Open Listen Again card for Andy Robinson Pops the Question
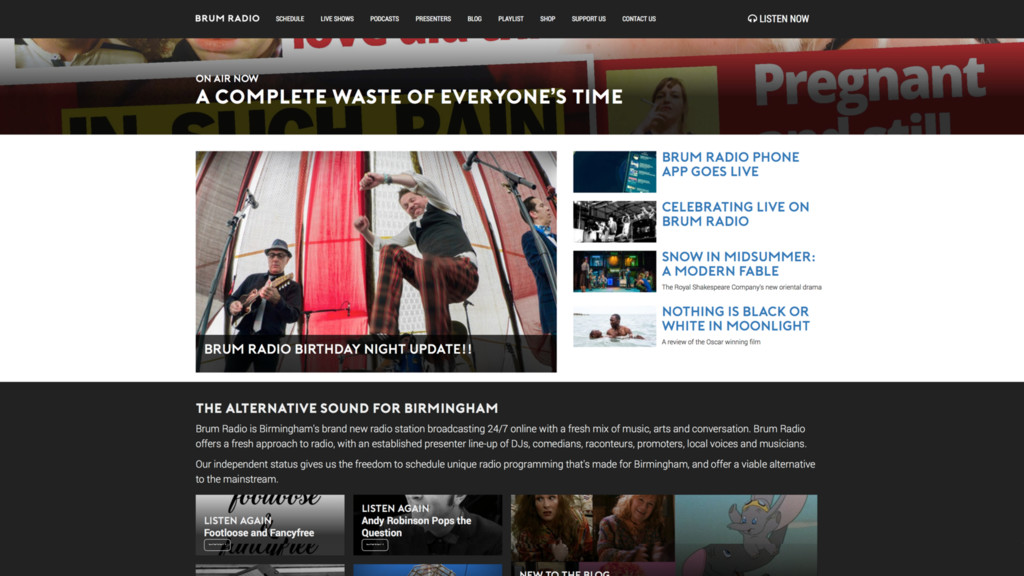Image resolution: width=1024 pixels, height=576 pixels. 428,525
